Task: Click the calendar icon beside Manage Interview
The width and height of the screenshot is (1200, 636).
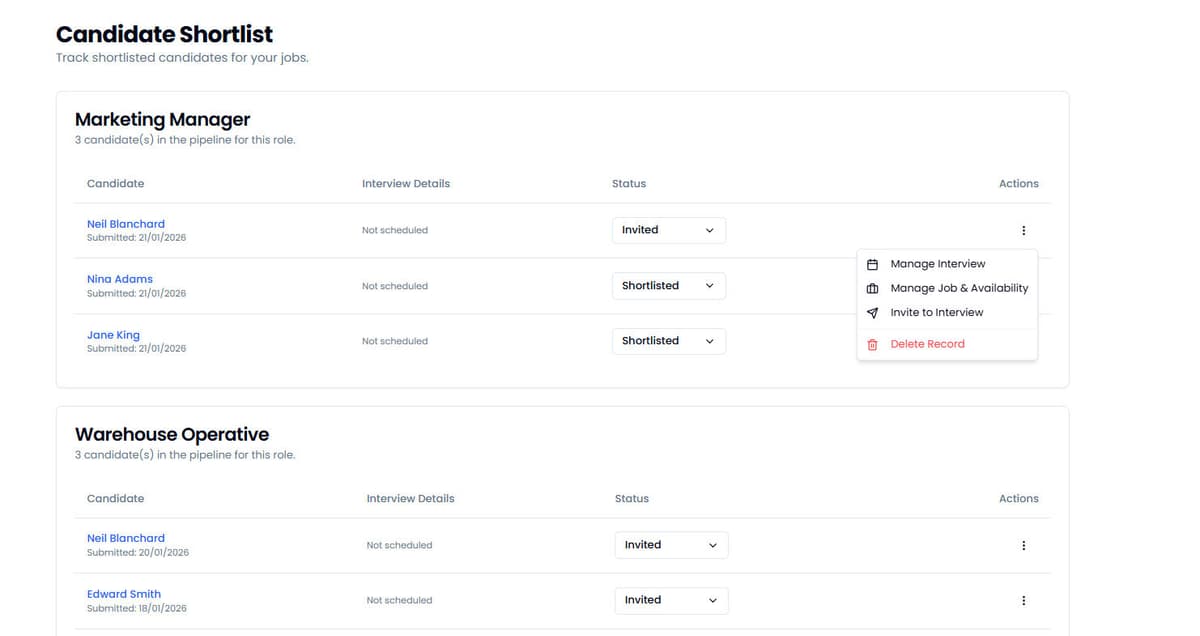Action: point(872,264)
